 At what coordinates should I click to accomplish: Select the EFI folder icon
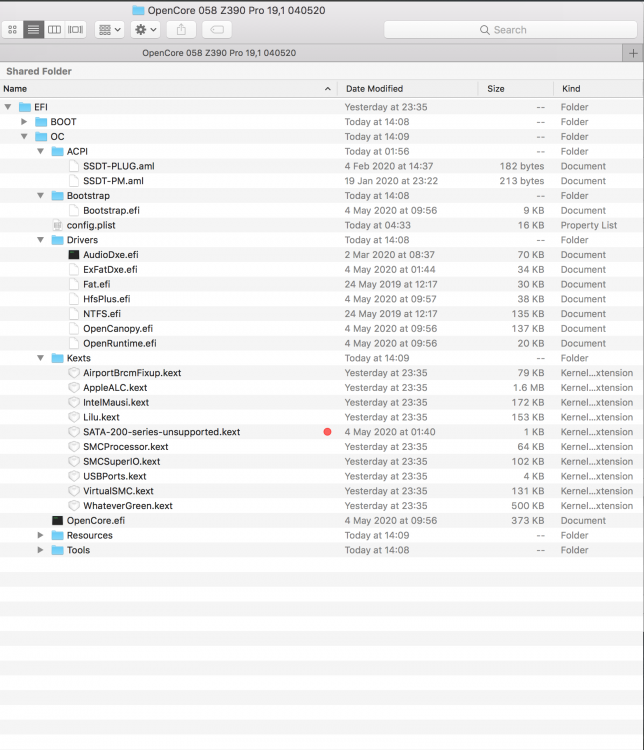[x=25, y=107]
